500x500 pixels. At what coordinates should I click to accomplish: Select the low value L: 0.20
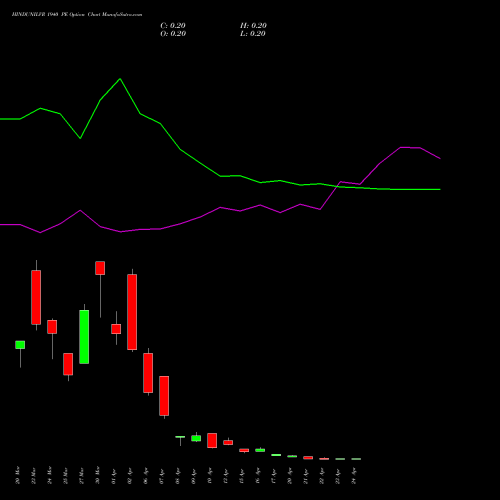coord(253,34)
